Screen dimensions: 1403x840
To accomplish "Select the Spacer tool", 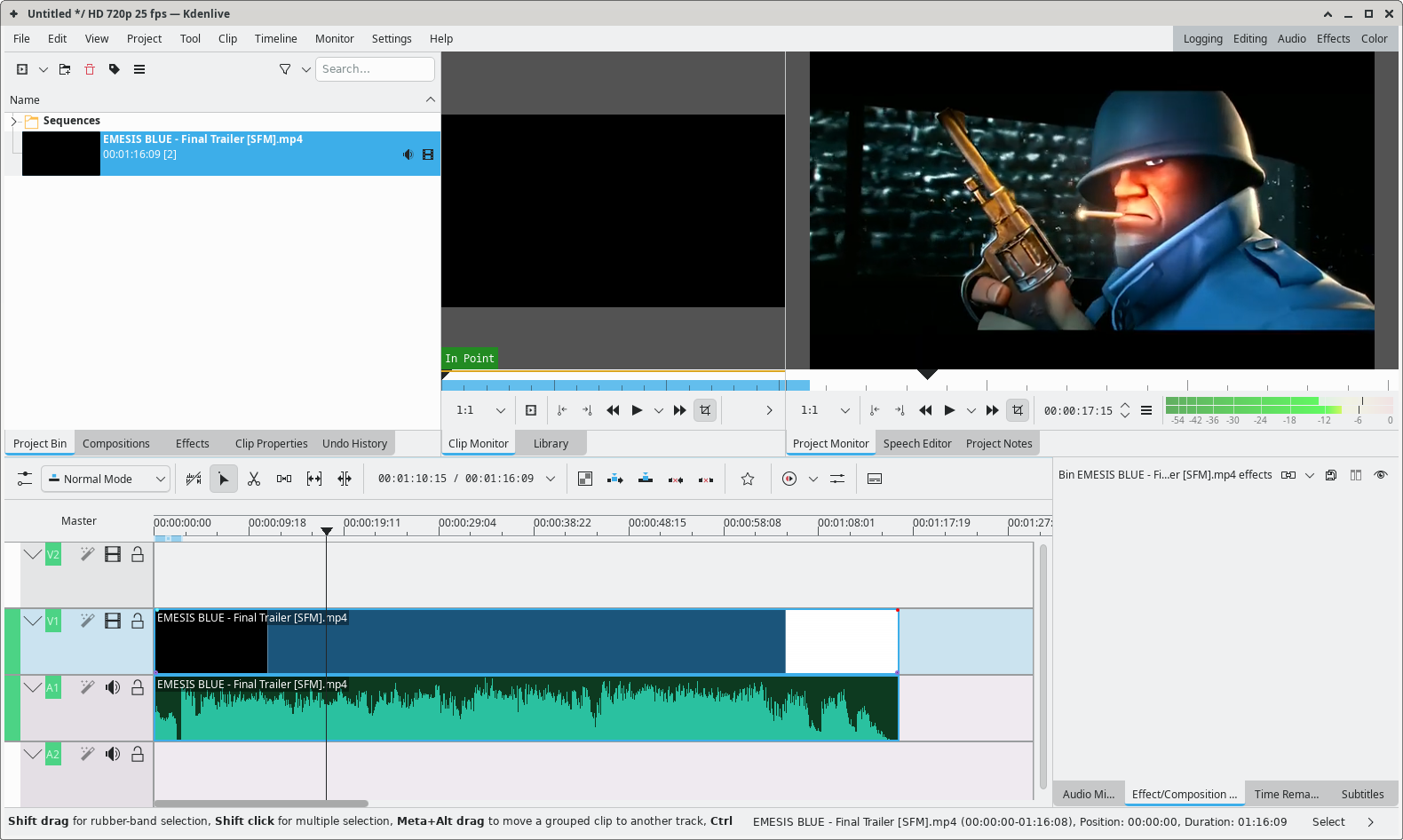I will pos(284,479).
